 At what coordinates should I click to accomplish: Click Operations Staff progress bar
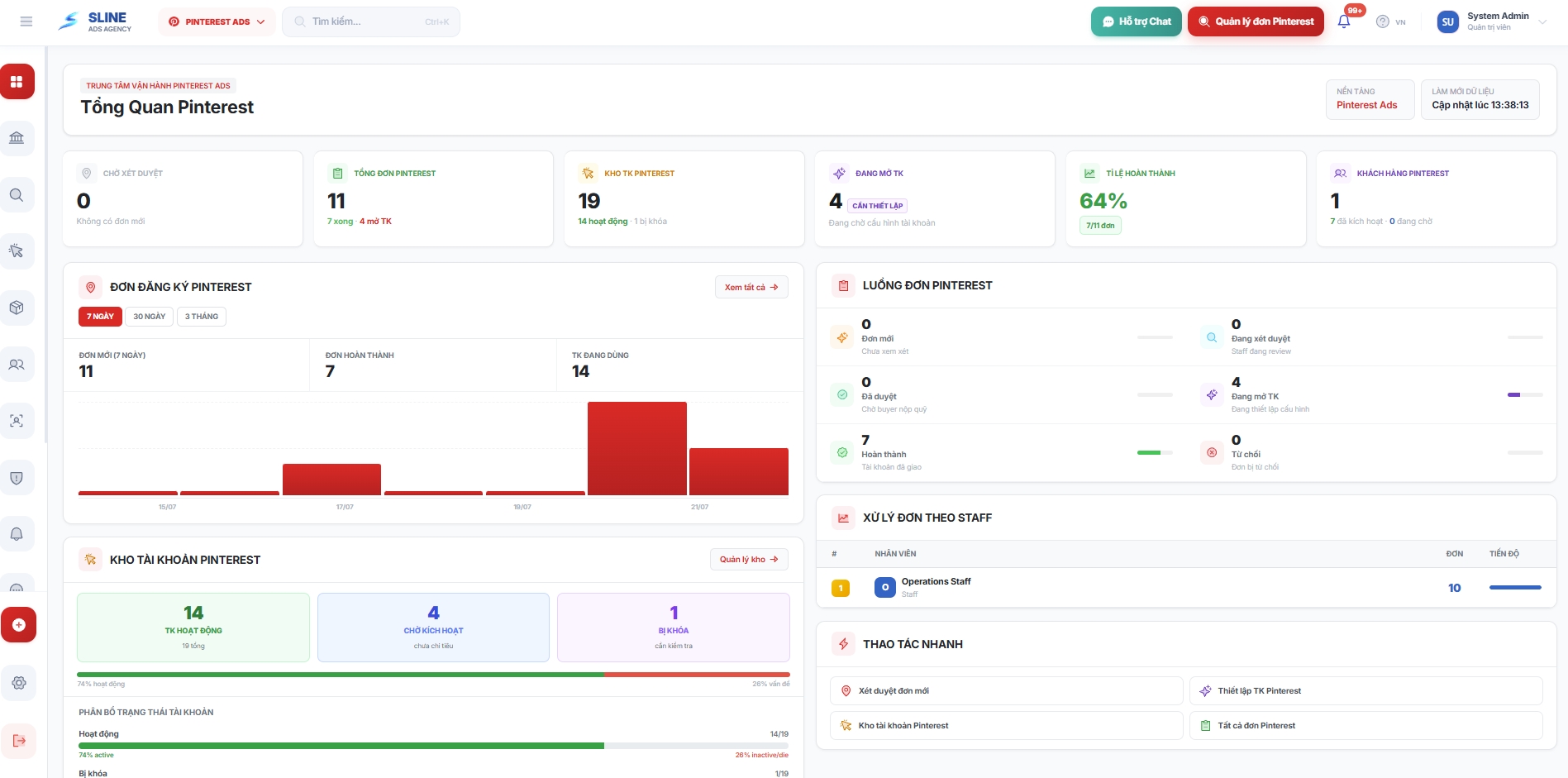[x=1515, y=588]
